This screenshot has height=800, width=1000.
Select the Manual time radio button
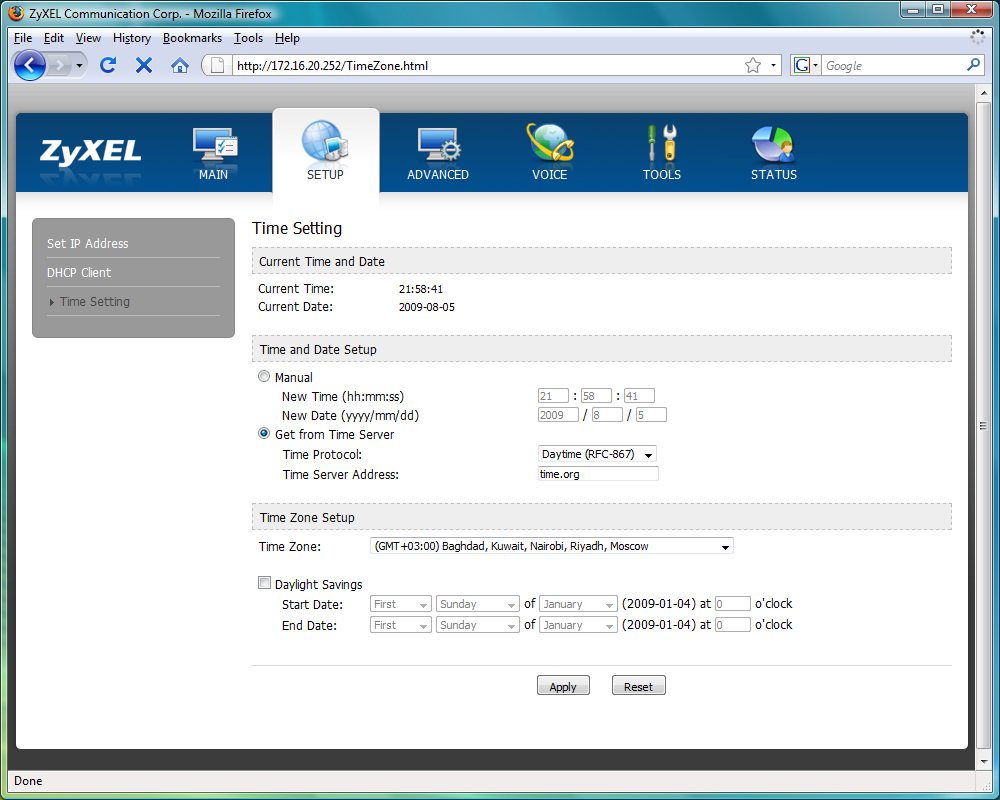pos(264,376)
